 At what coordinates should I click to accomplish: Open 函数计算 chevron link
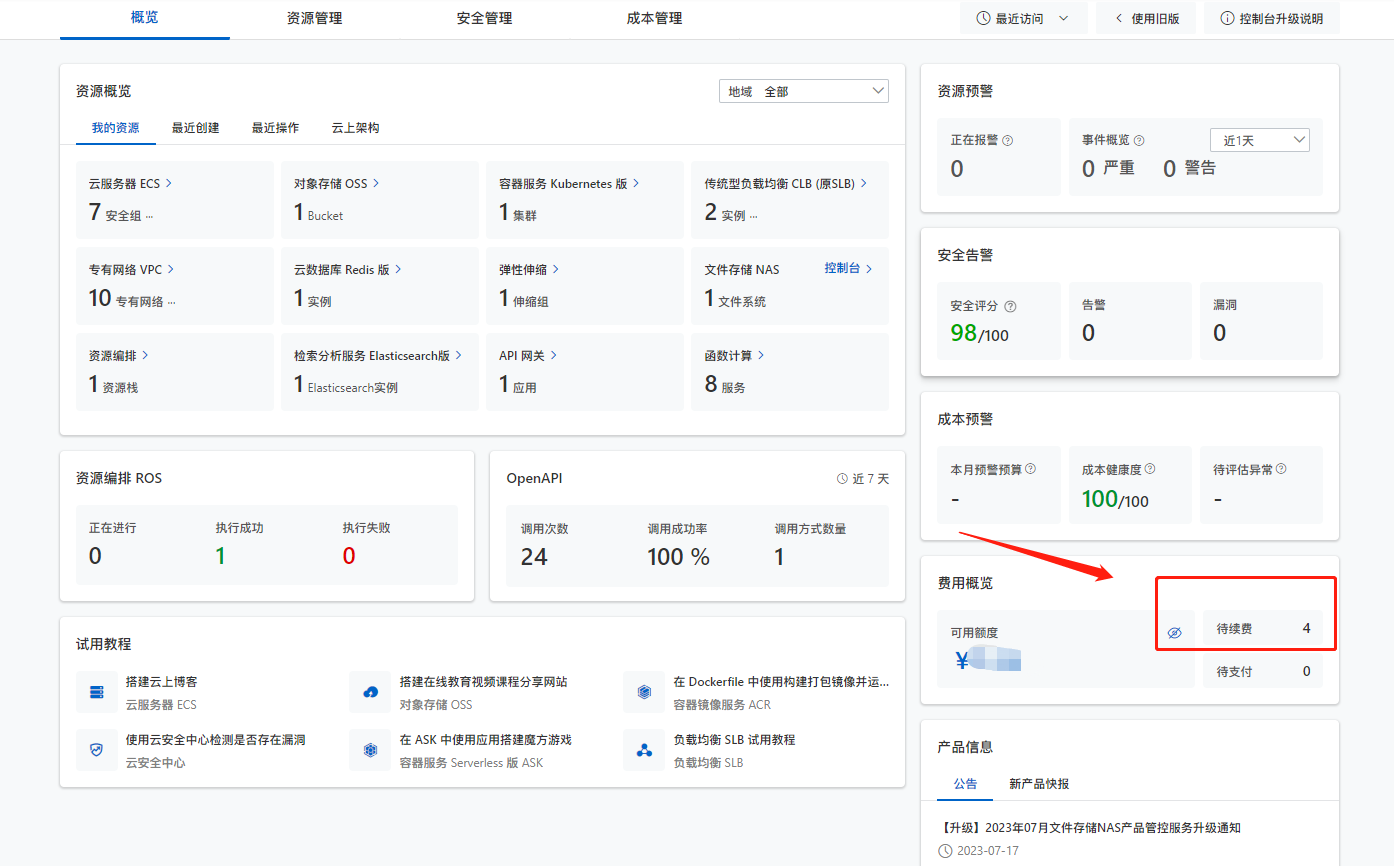click(x=762, y=355)
